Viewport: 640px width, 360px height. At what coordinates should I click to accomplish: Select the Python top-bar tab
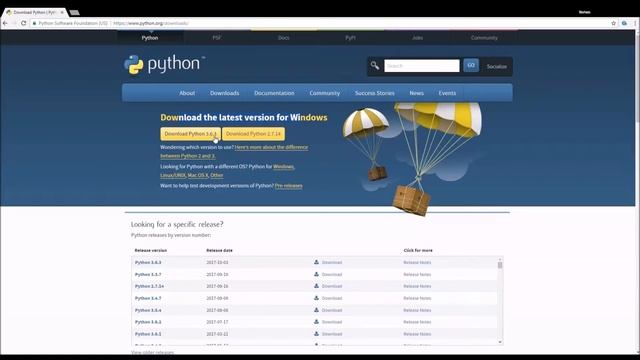150,38
